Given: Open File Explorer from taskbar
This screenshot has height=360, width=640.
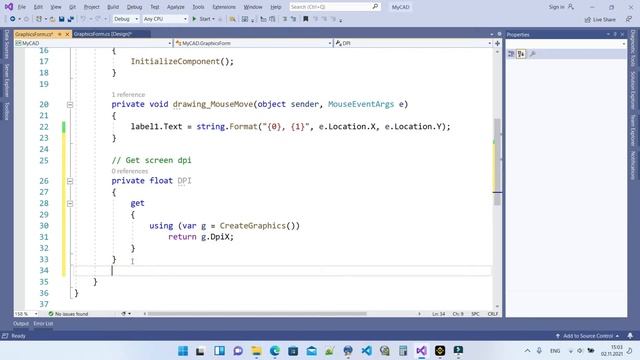Looking at the screenshot, I should 256,351.
